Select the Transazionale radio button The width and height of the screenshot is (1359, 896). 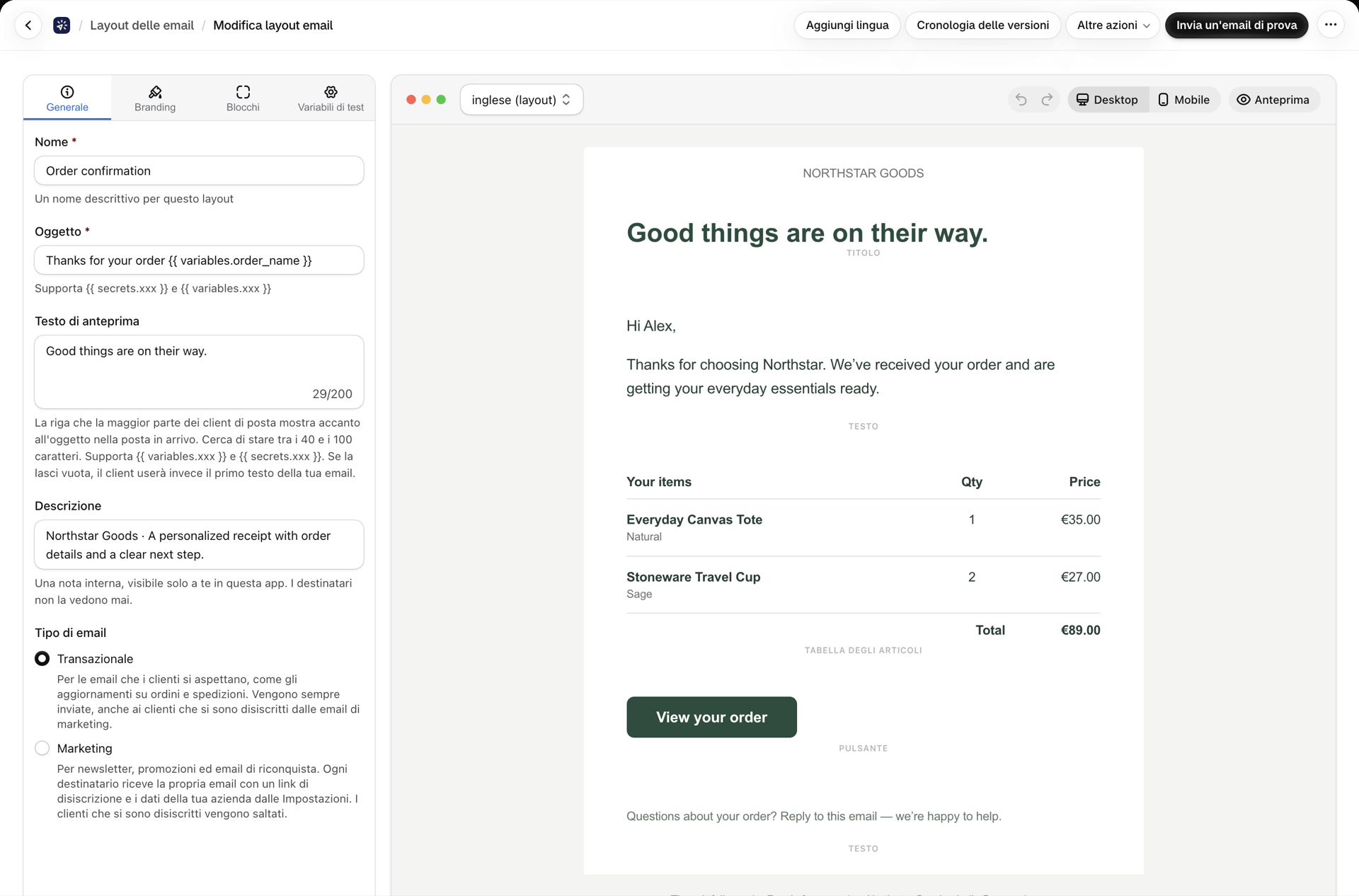point(42,659)
